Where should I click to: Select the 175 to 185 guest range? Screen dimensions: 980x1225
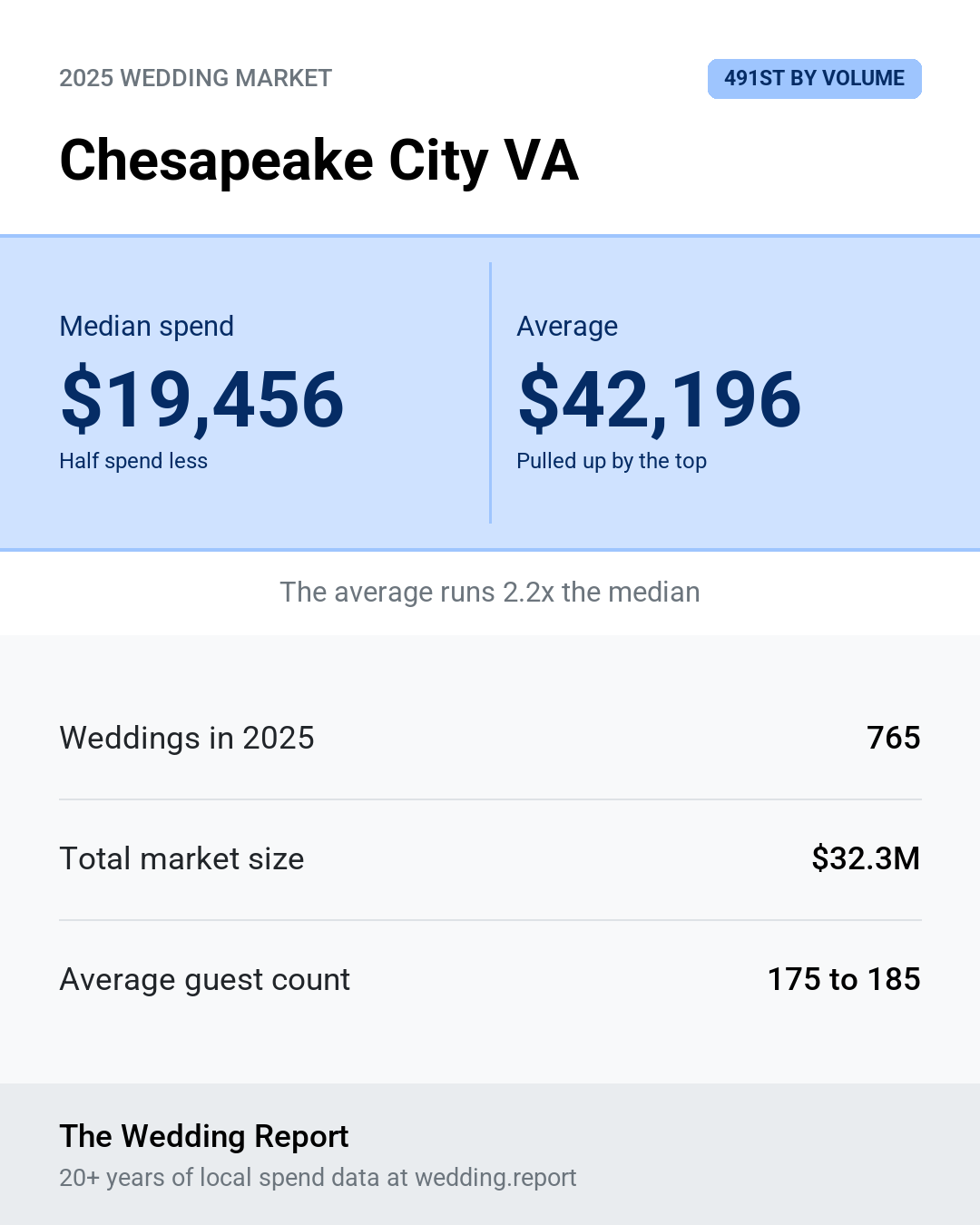pyautogui.click(x=844, y=979)
